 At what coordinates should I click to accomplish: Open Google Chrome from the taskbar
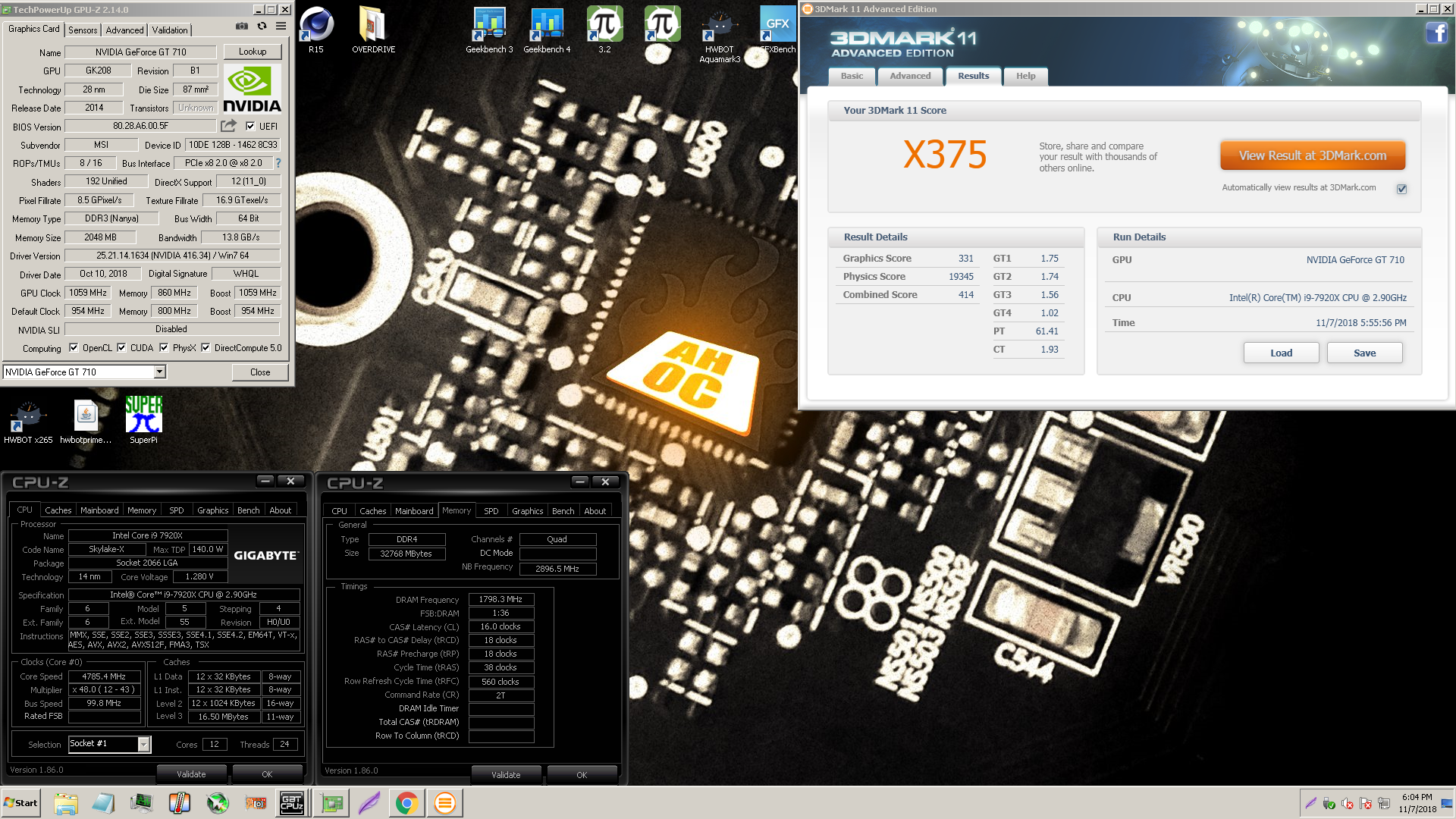click(406, 803)
